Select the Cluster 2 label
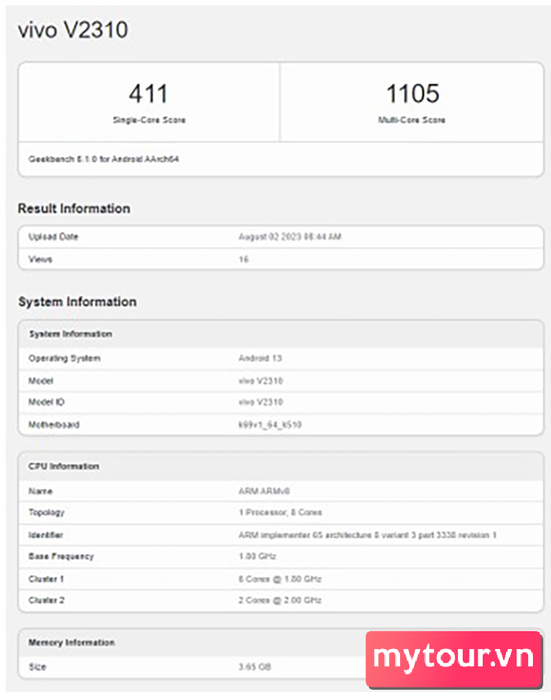Screen dimensions: 551x700 tap(46, 600)
